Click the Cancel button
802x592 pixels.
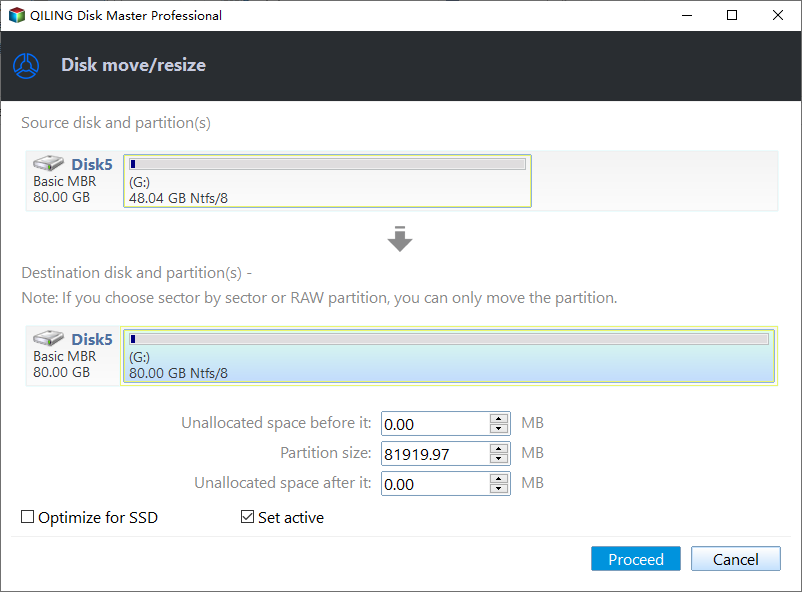click(736, 559)
